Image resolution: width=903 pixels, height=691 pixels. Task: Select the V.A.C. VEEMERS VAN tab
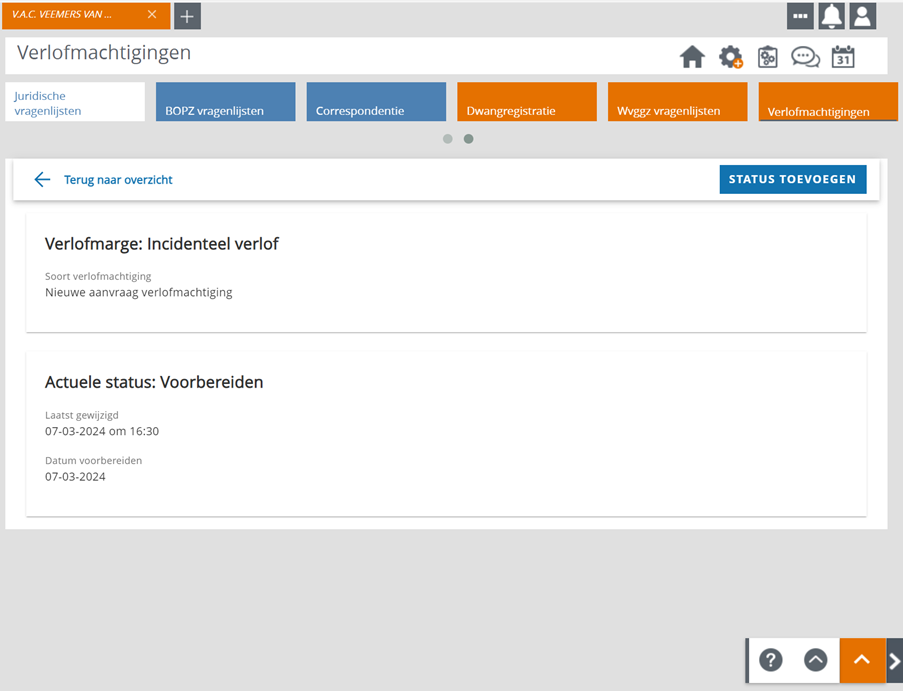point(86,16)
